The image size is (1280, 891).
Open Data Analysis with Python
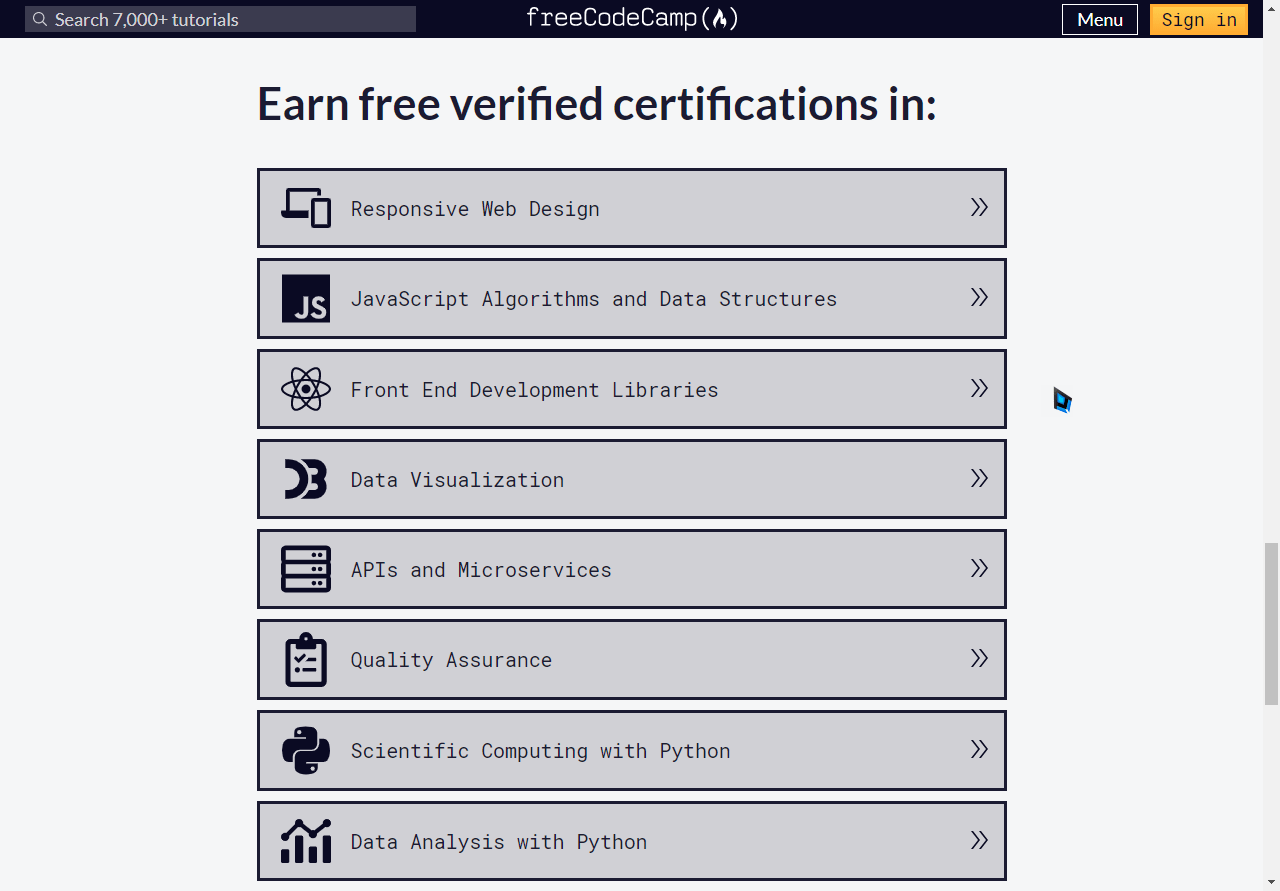[632, 841]
